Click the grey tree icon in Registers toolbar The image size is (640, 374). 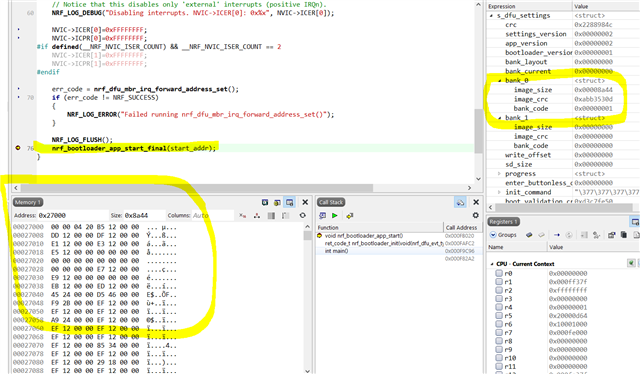pos(596,235)
